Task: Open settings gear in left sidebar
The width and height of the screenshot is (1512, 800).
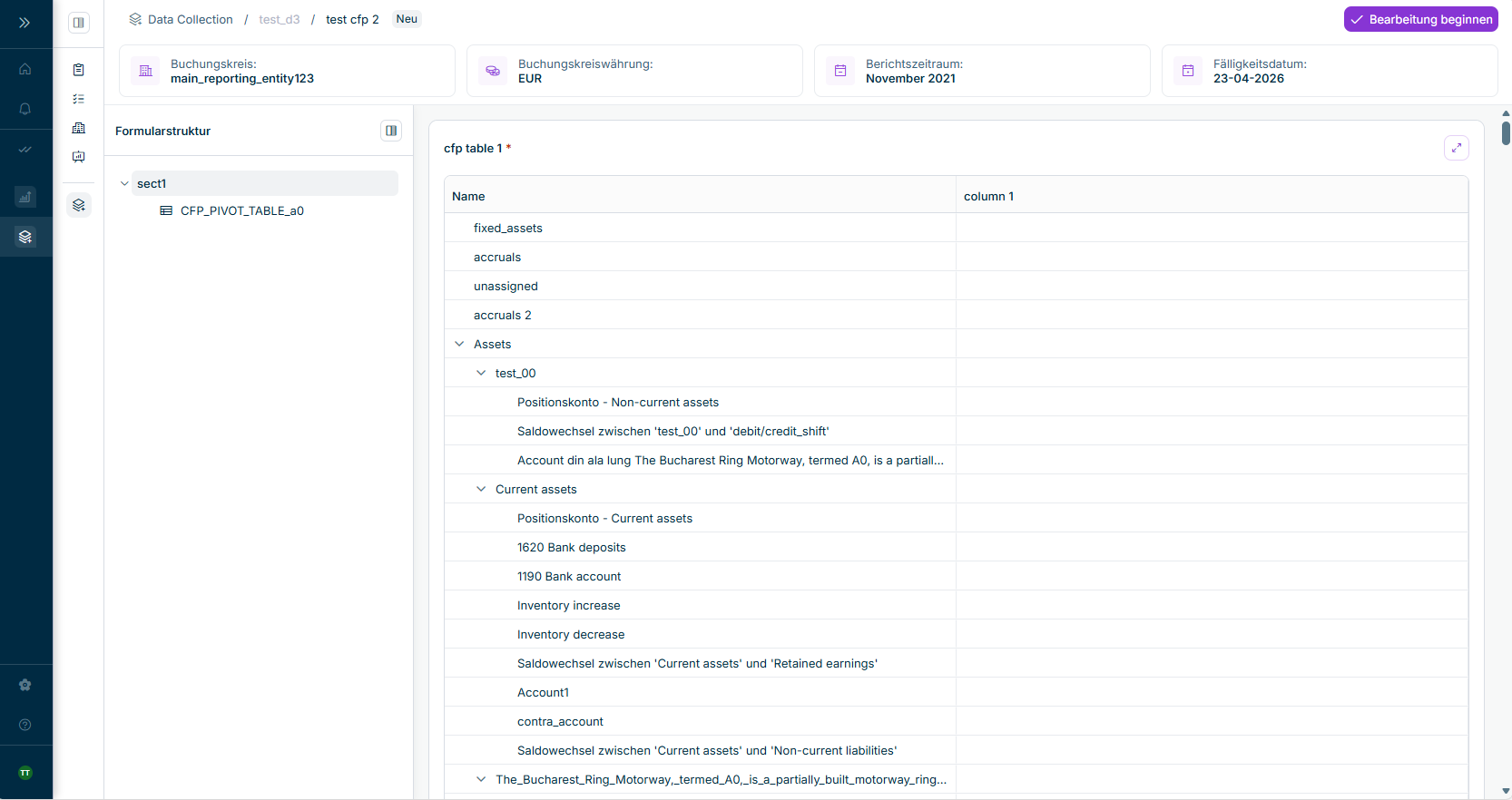Action: click(x=25, y=685)
